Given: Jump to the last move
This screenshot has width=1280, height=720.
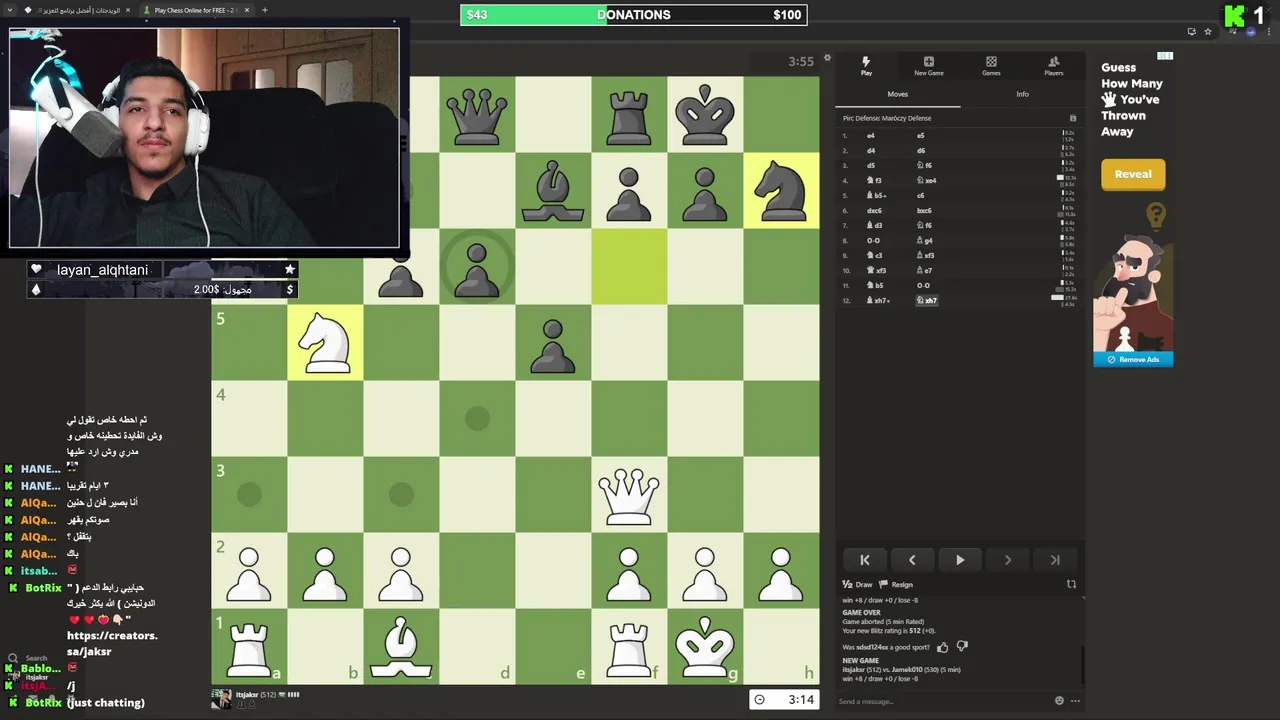Looking at the screenshot, I should [1055, 560].
